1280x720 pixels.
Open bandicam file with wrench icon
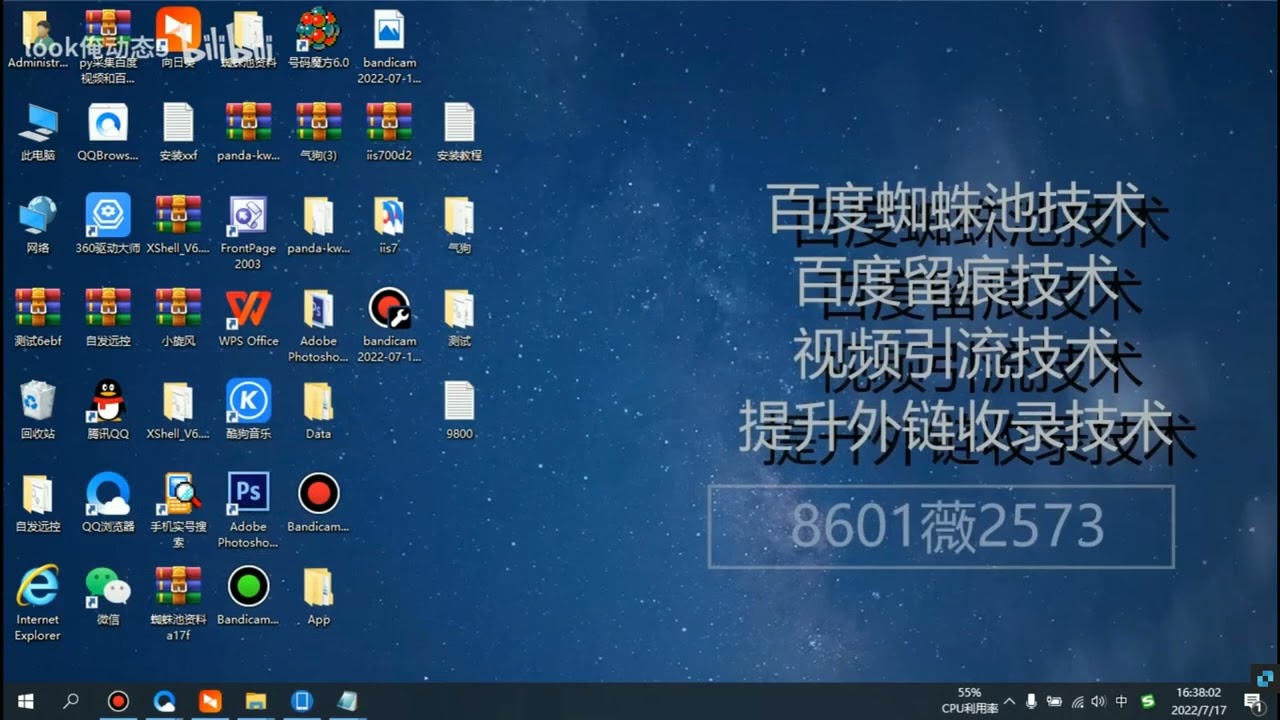(389, 308)
